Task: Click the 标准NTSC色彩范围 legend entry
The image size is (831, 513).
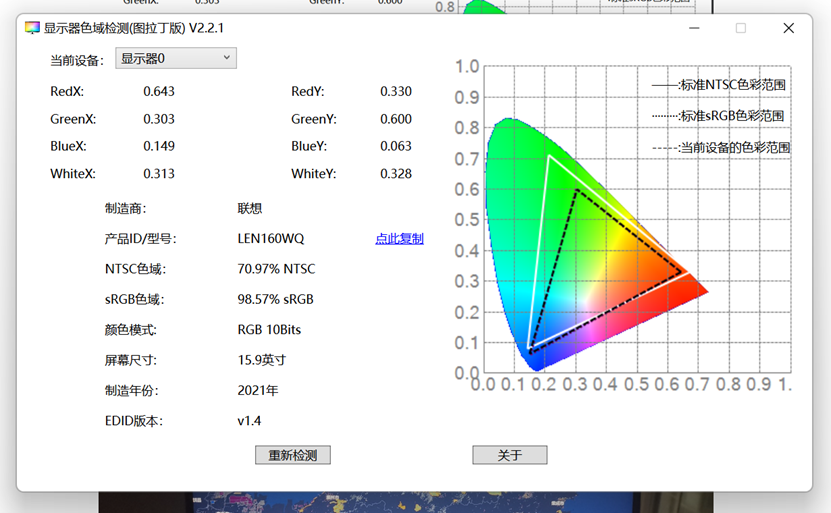Action: (719, 85)
